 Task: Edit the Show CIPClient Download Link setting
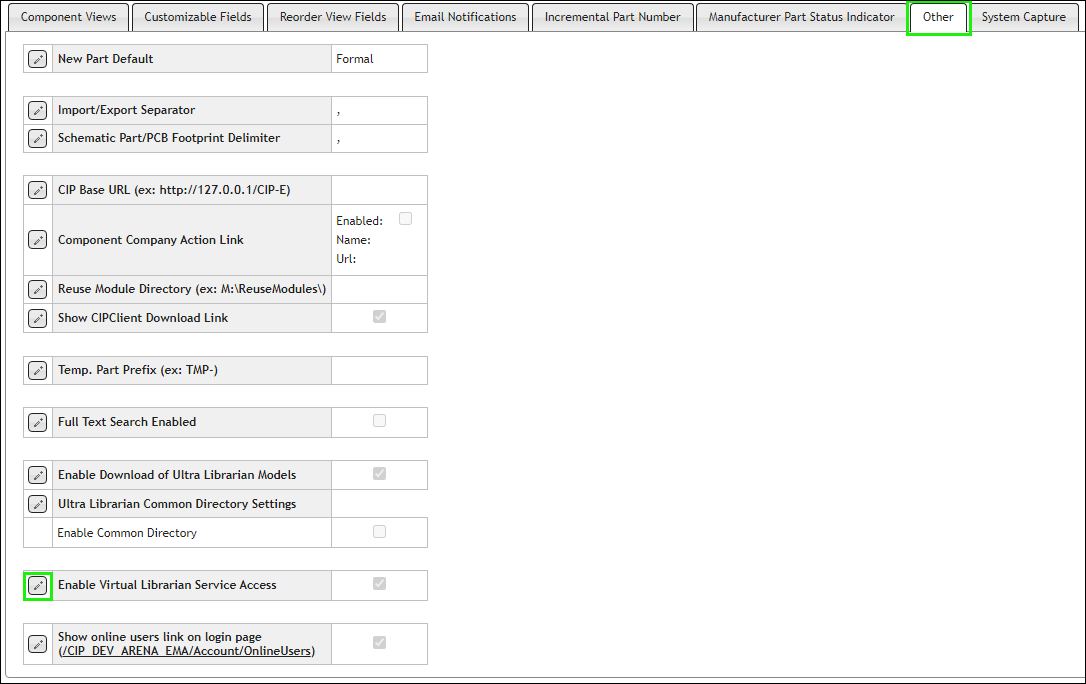[x=37, y=317]
